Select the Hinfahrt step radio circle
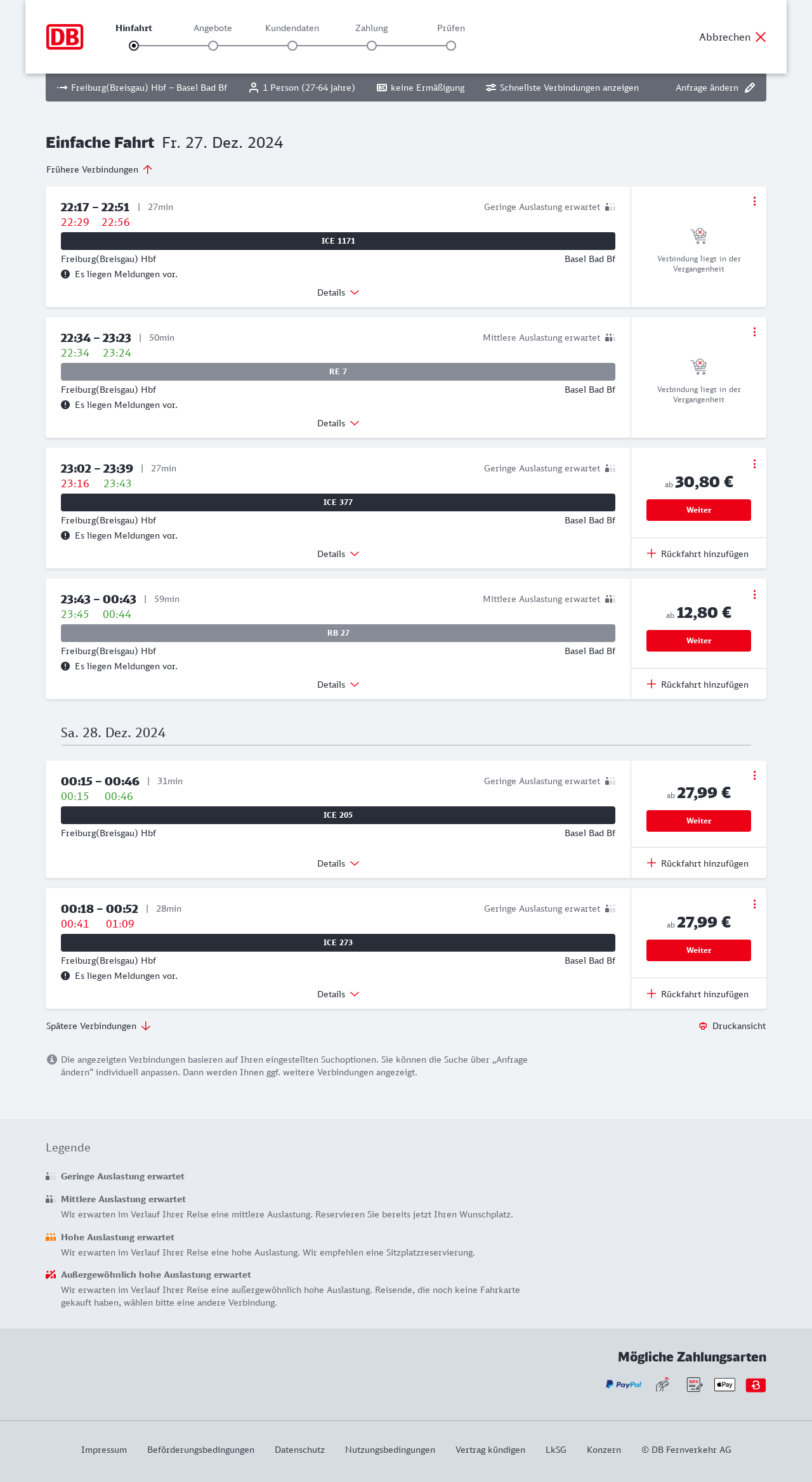The image size is (812, 1482). coord(134,46)
